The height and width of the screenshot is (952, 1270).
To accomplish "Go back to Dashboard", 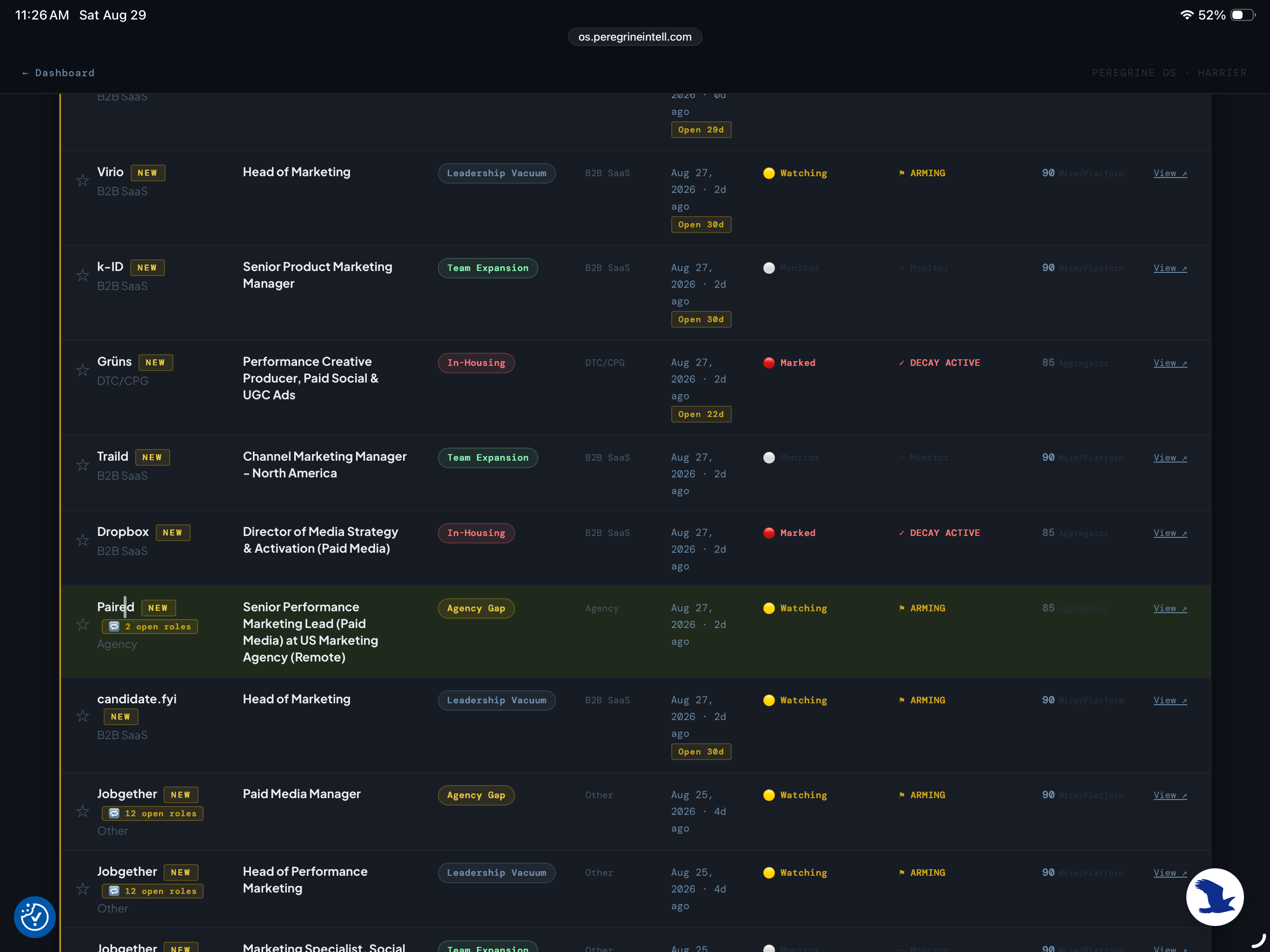I will point(58,73).
